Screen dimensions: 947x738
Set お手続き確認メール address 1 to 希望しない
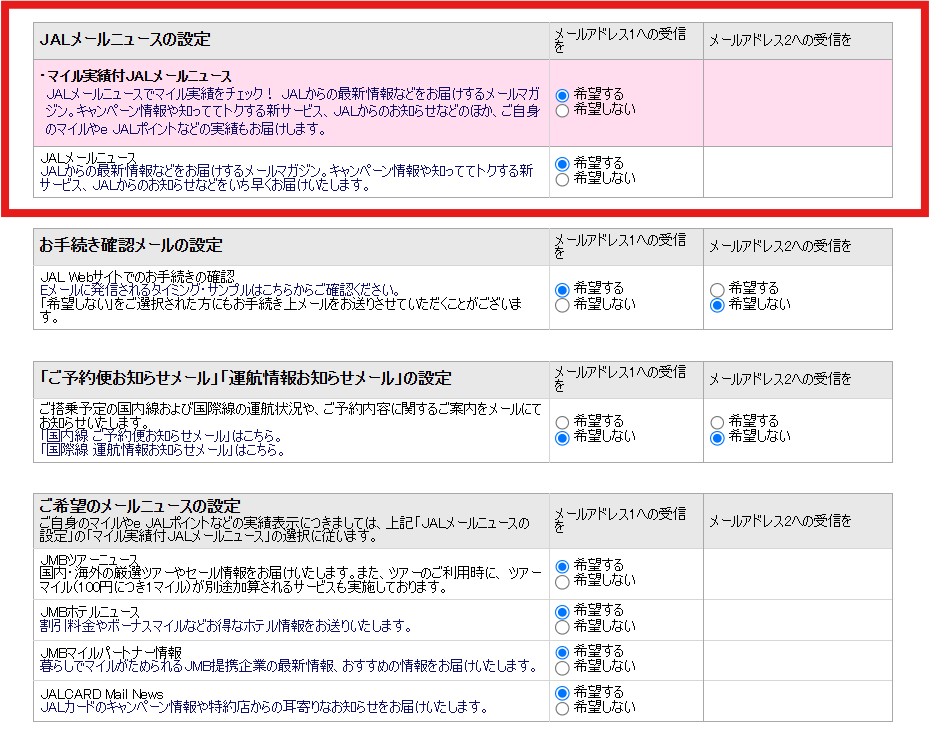562,305
